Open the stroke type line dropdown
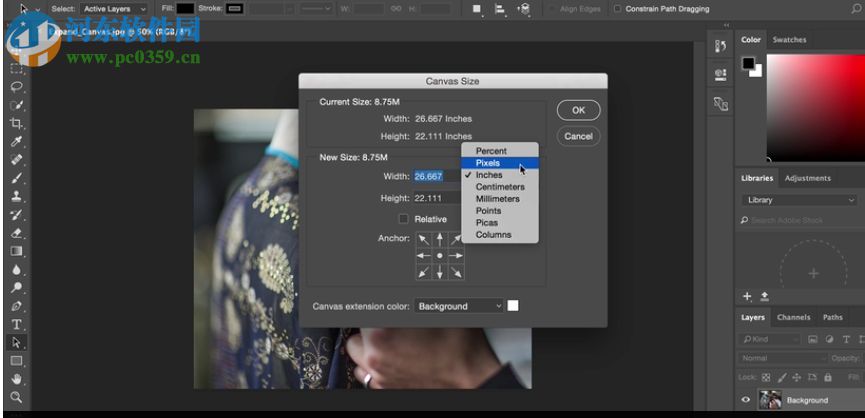 pos(318,9)
